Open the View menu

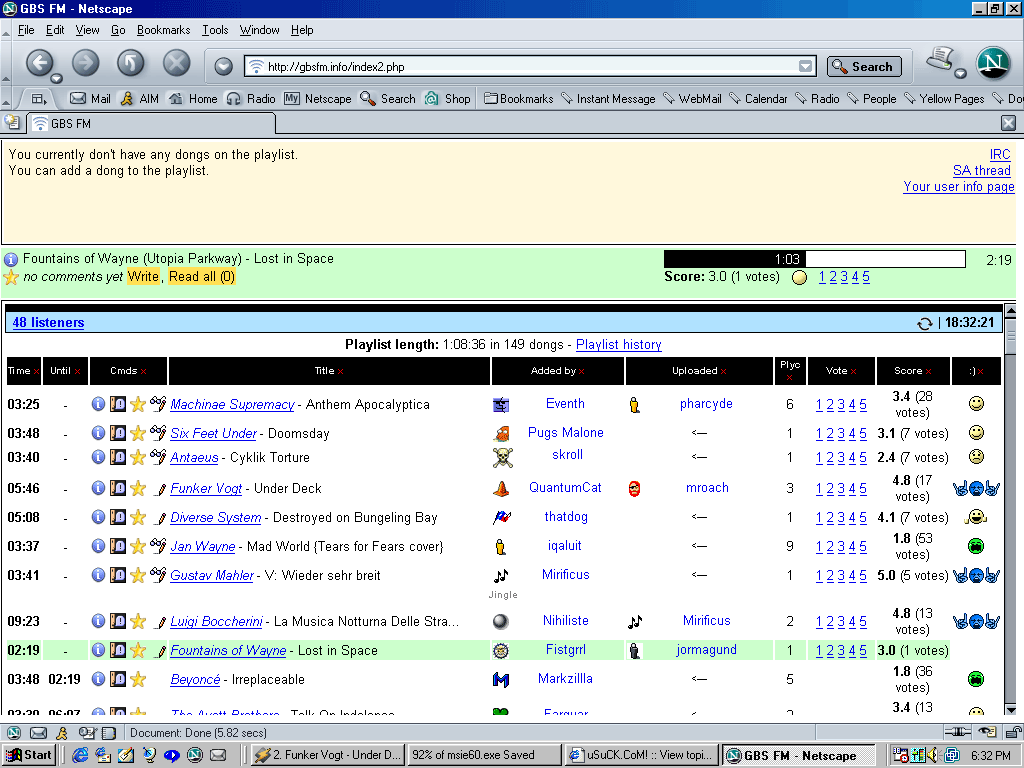coord(88,30)
